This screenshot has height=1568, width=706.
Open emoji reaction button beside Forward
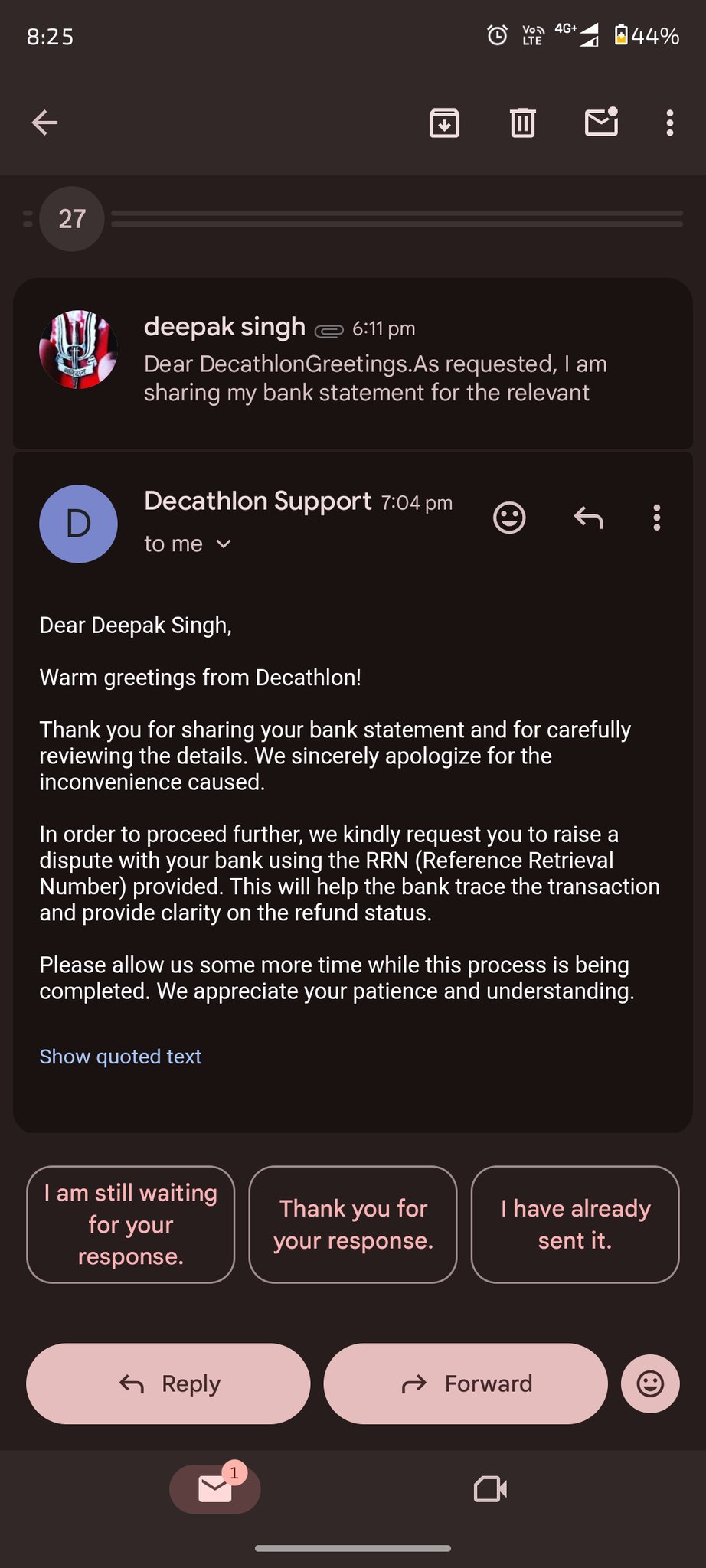tap(650, 1383)
